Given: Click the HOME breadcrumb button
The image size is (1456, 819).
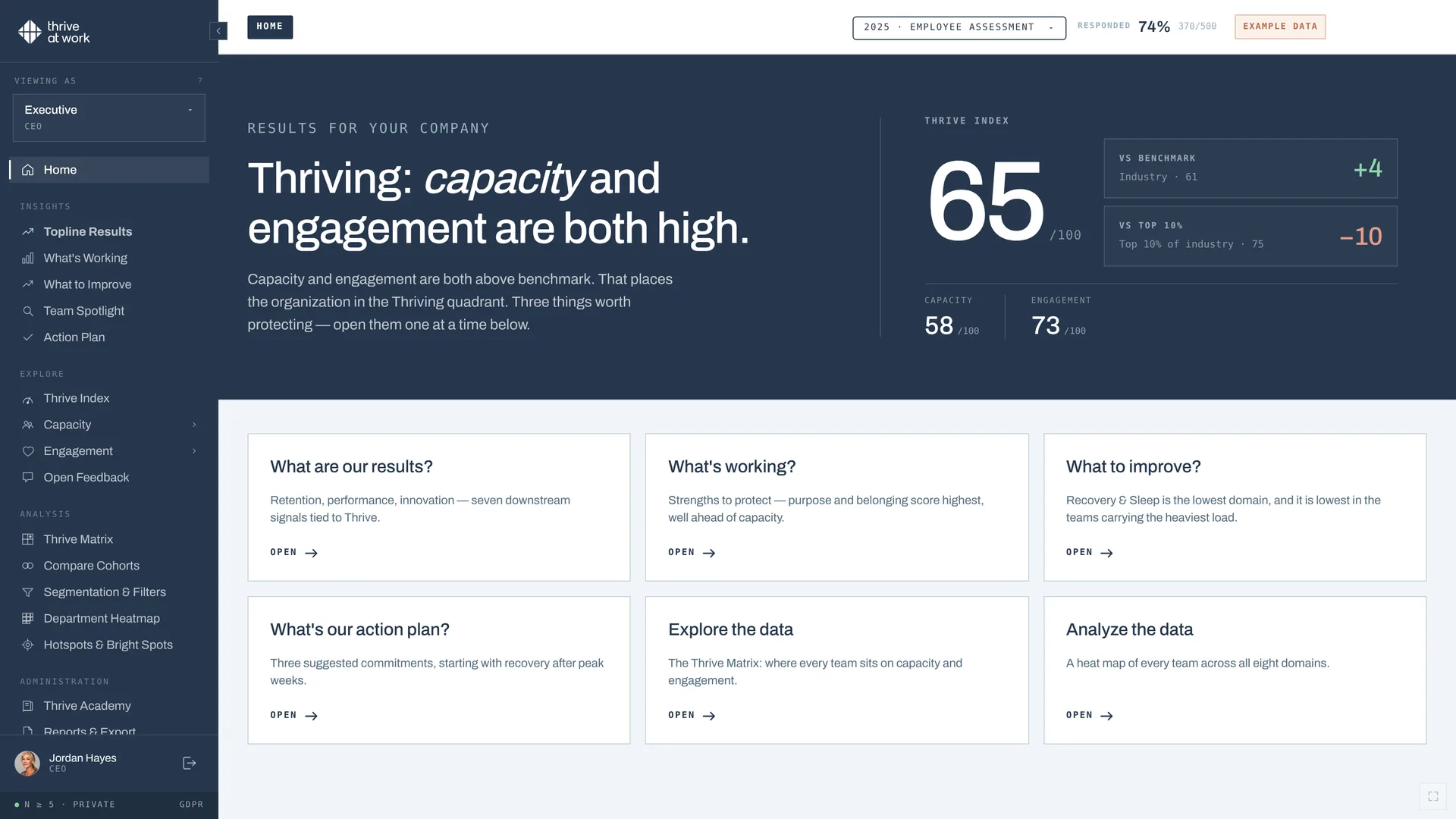Looking at the screenshot, I should coord(270,27).
